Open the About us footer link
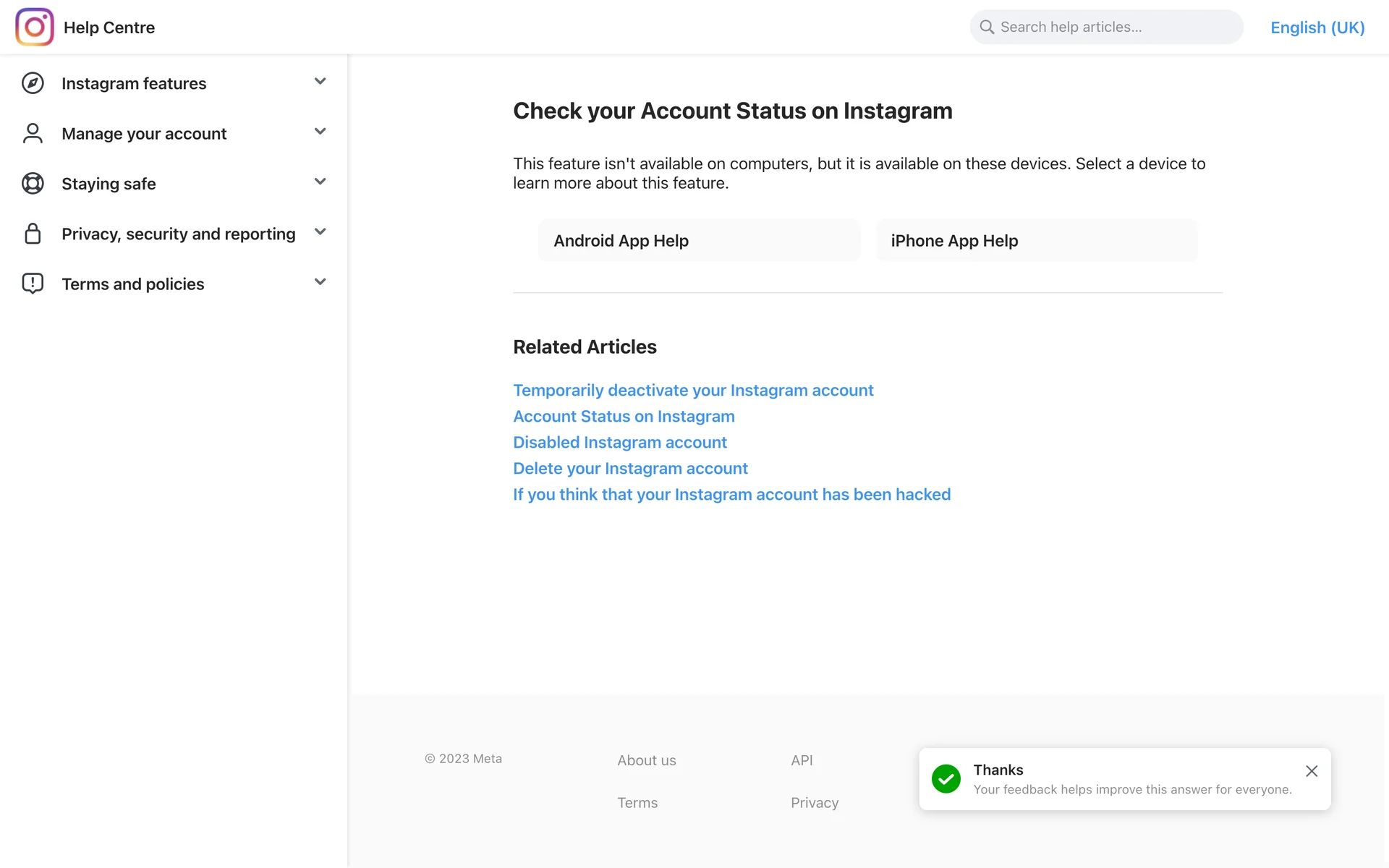The image size is (1389, 868). [x=646, y=760]
